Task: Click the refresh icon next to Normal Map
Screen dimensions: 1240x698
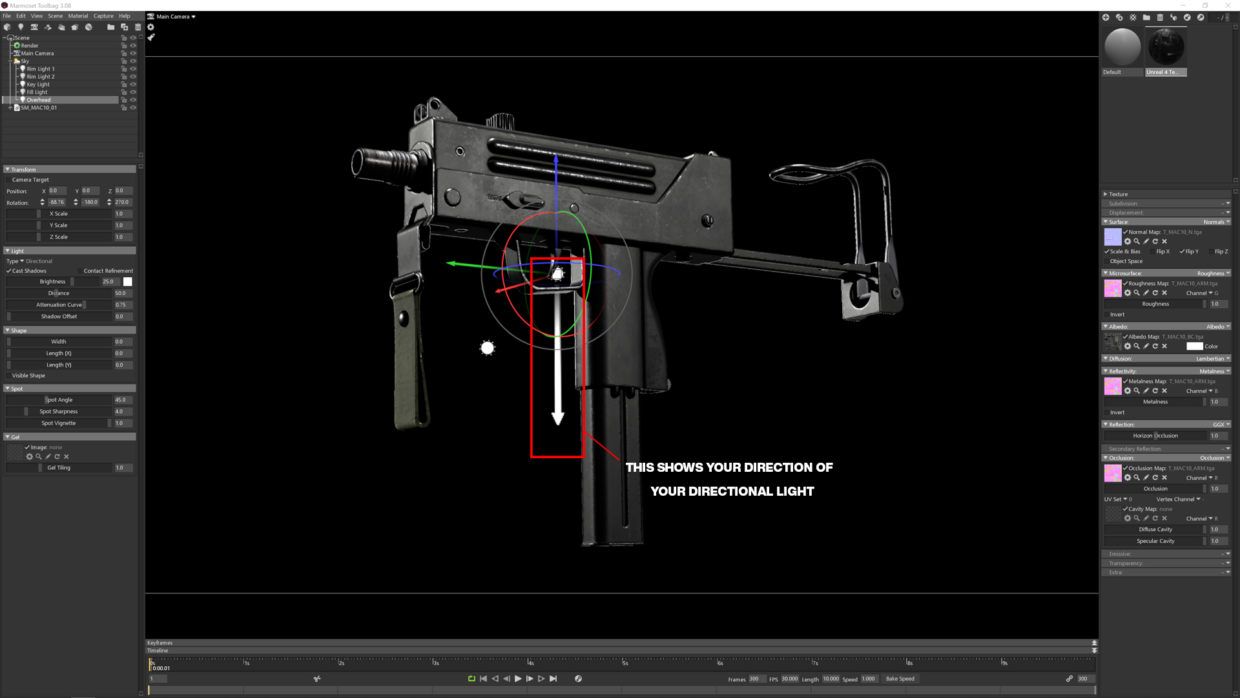Action: click(1155, 240)
